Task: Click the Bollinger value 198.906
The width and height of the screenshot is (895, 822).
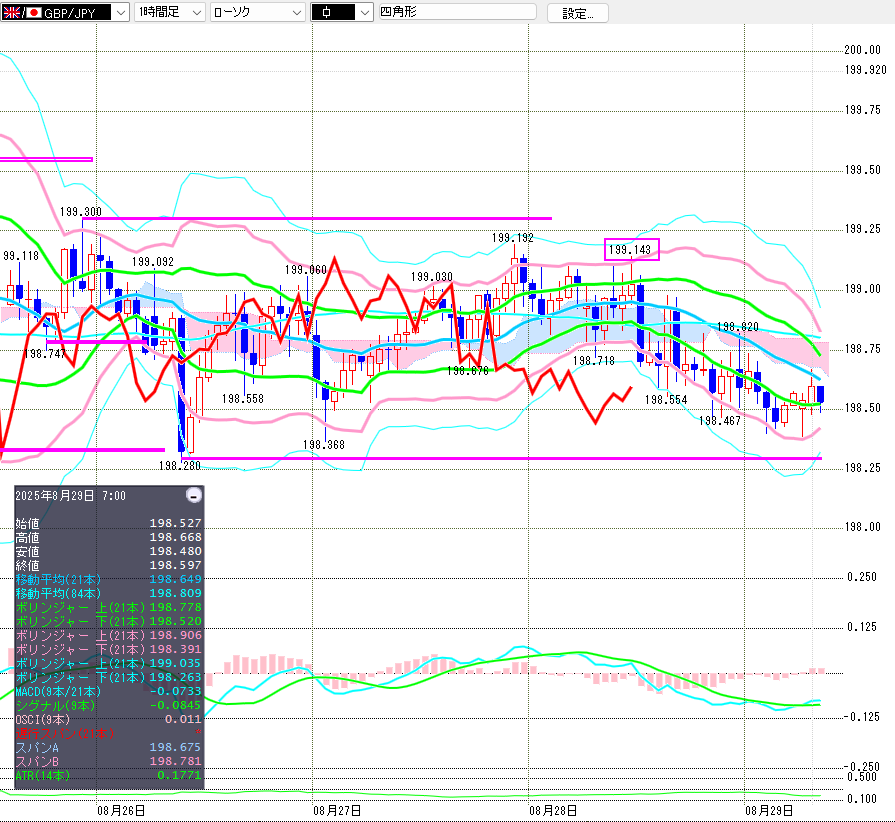Action: point(175,635)
